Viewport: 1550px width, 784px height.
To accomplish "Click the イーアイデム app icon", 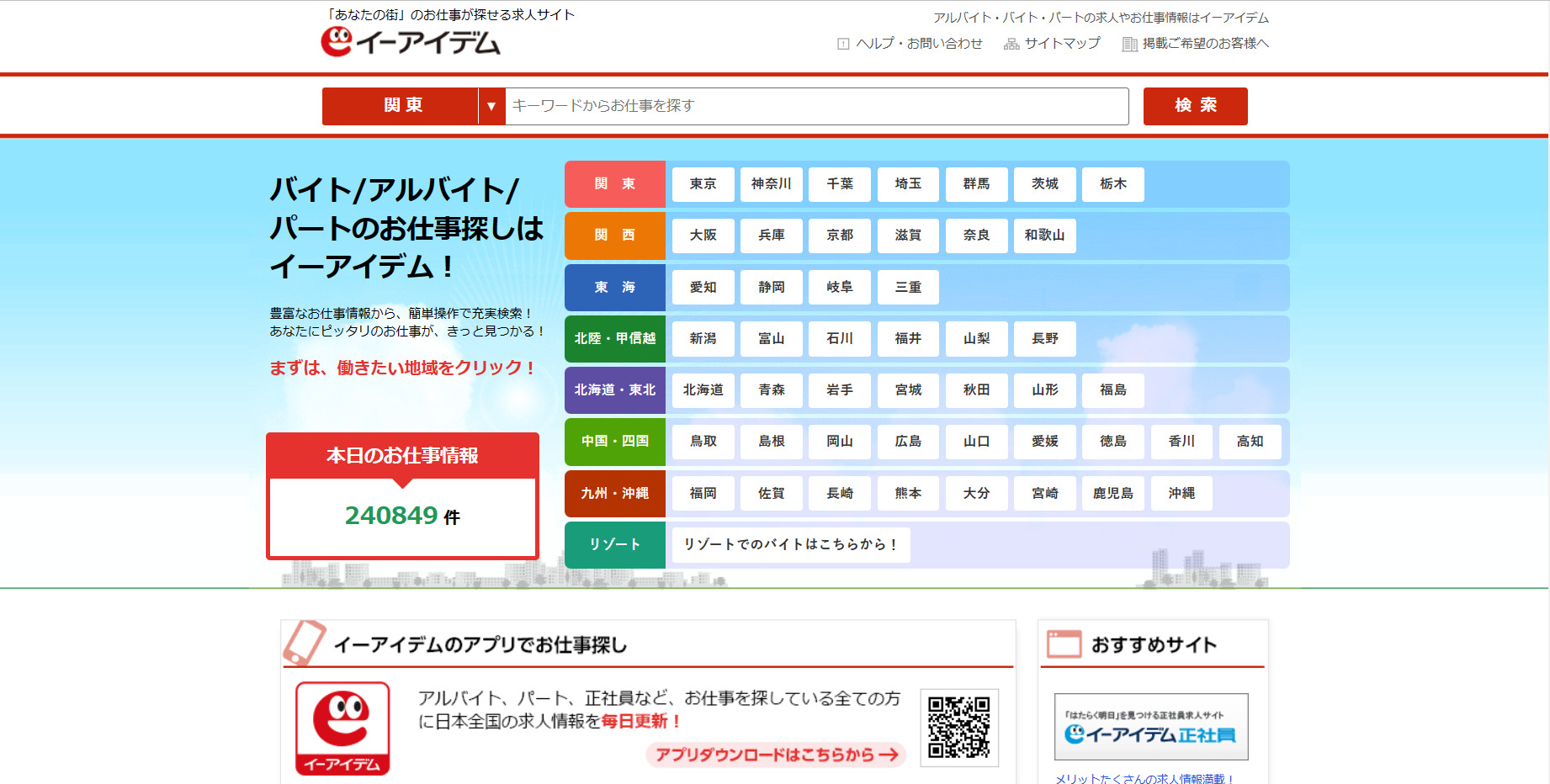I will pyautogui.click(x=342, y=728).
